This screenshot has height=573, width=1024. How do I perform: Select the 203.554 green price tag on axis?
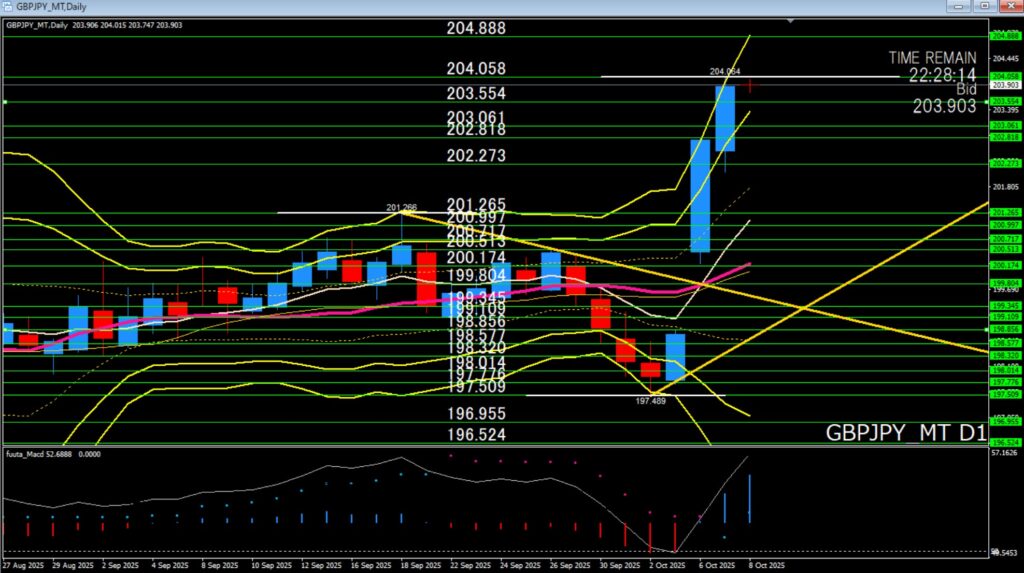pos(1003,101)
